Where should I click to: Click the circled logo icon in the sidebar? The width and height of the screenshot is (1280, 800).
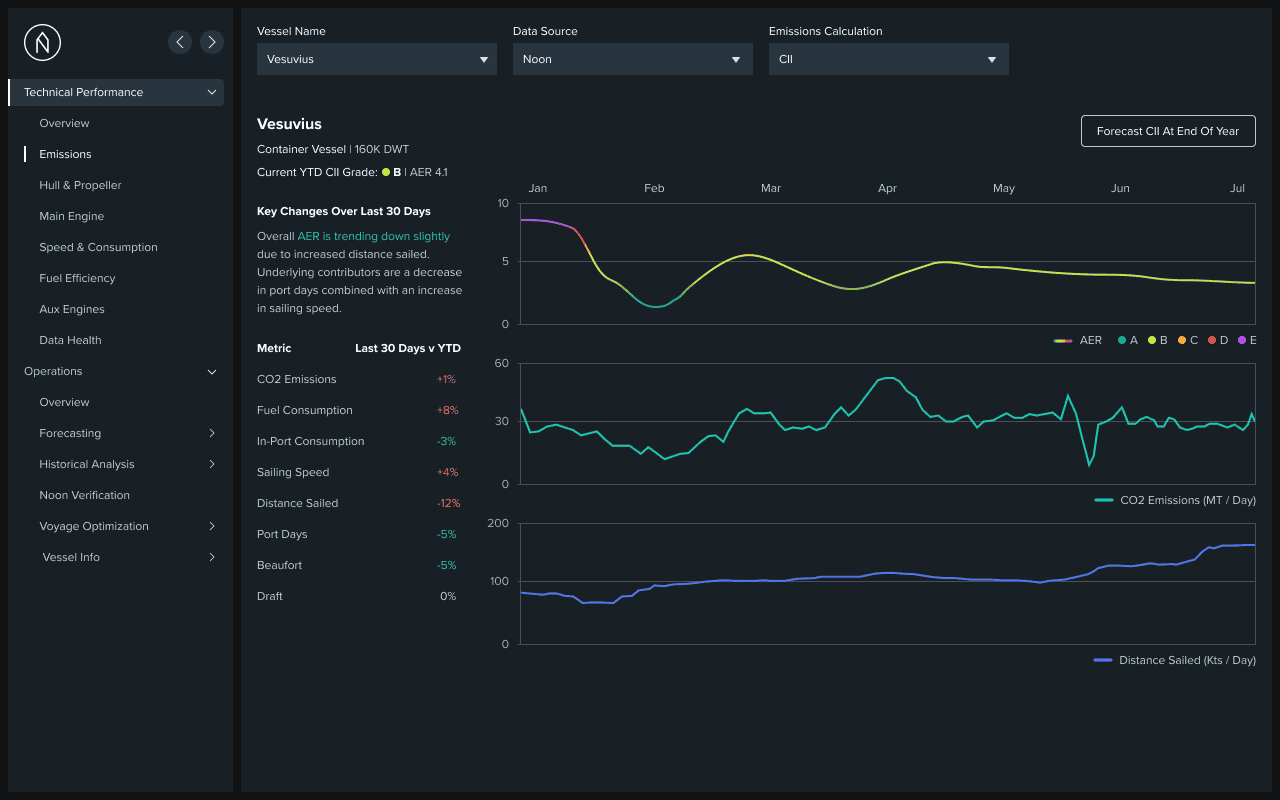[x=41, y=42]
